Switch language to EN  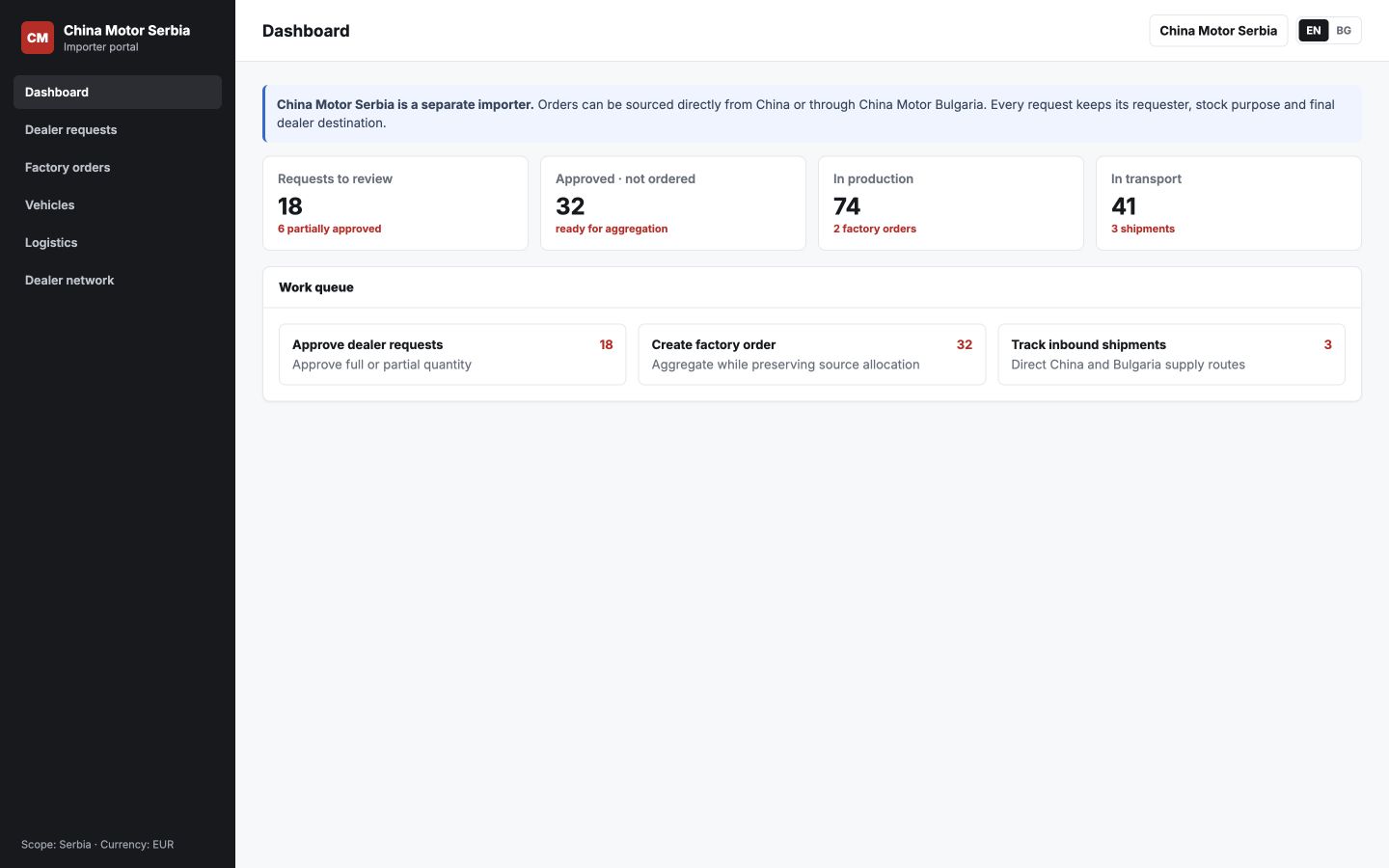(1314, 31)
